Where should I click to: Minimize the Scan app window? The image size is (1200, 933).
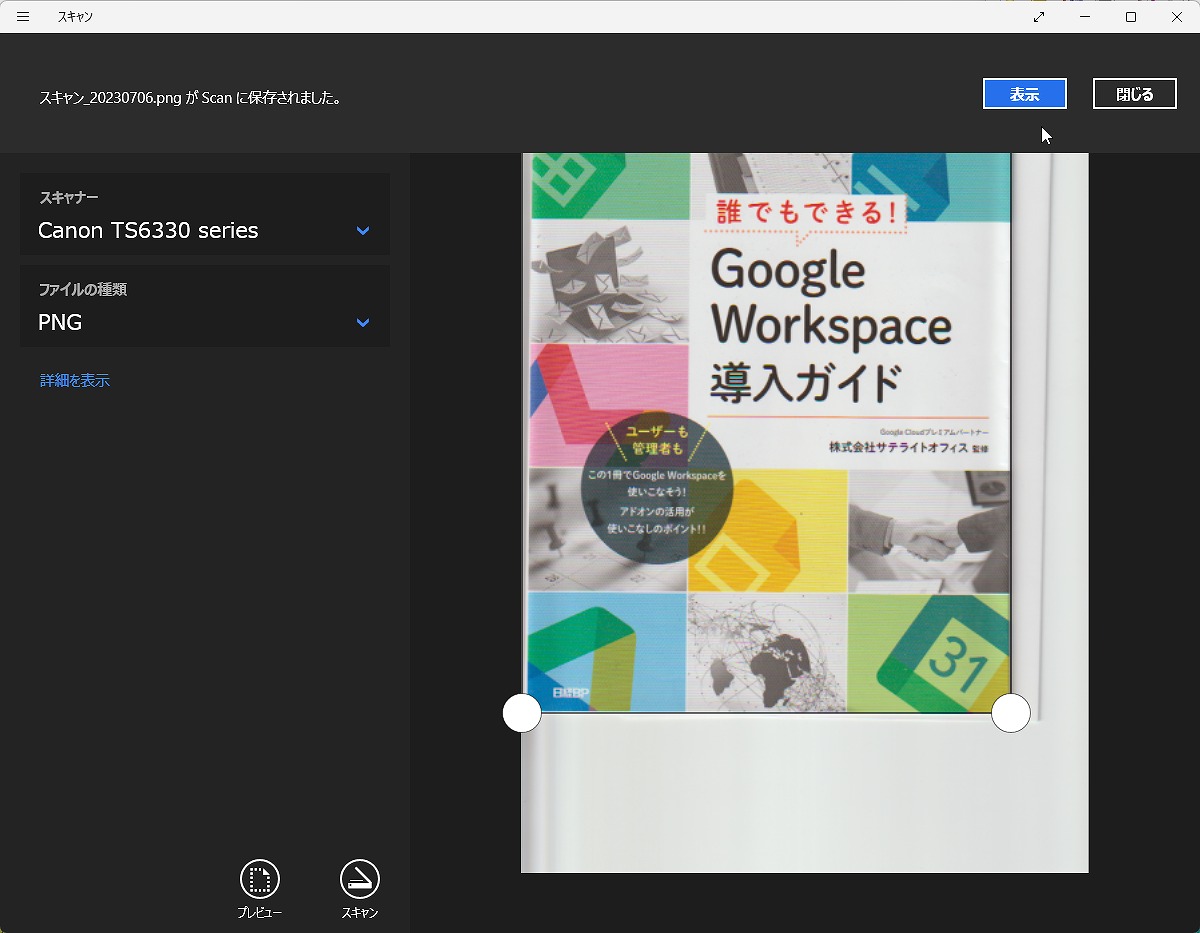[x=1085, y=17]
